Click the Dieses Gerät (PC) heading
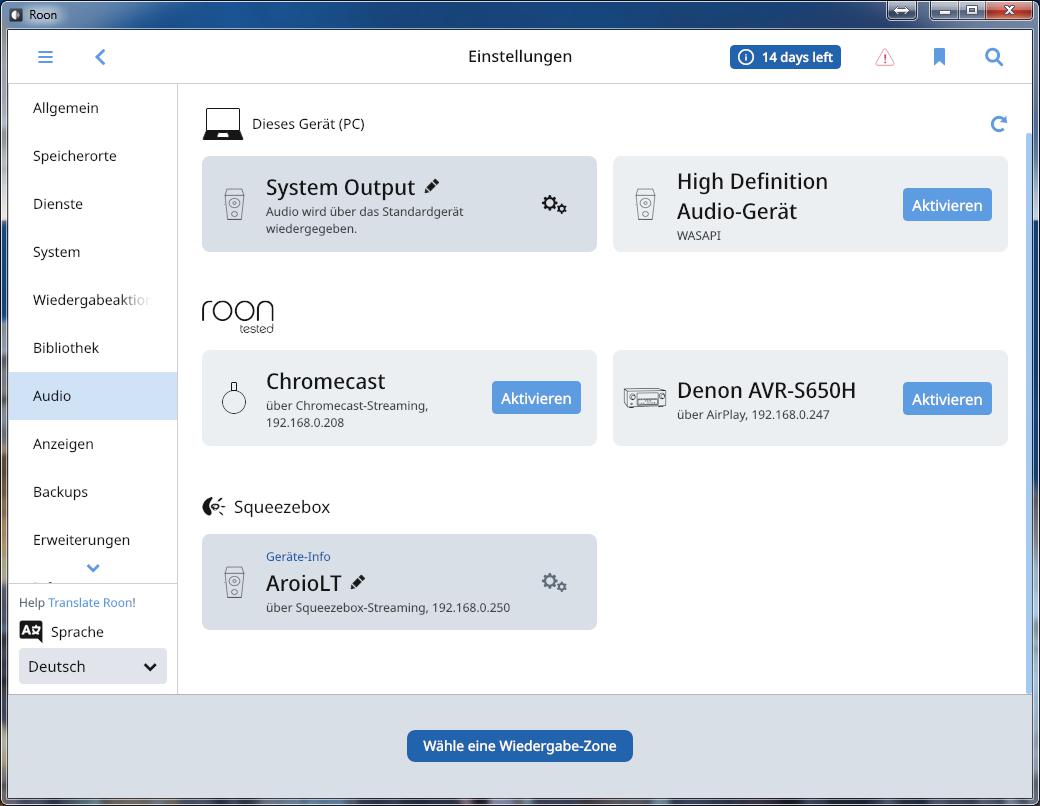This screenshot has width=1040, height=806. [308, 124]
